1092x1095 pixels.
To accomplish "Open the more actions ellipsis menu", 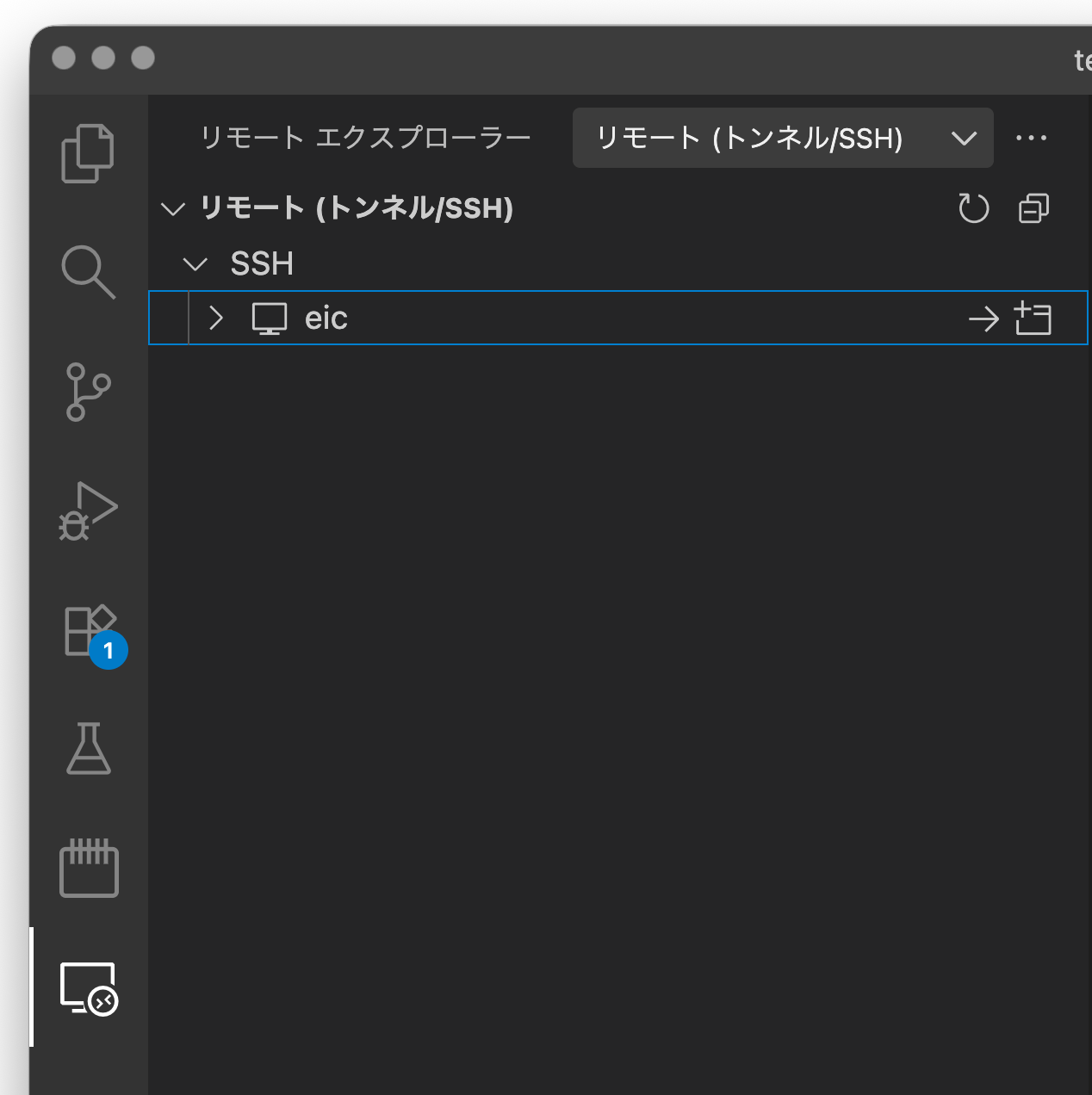I will coord(1031,138).
